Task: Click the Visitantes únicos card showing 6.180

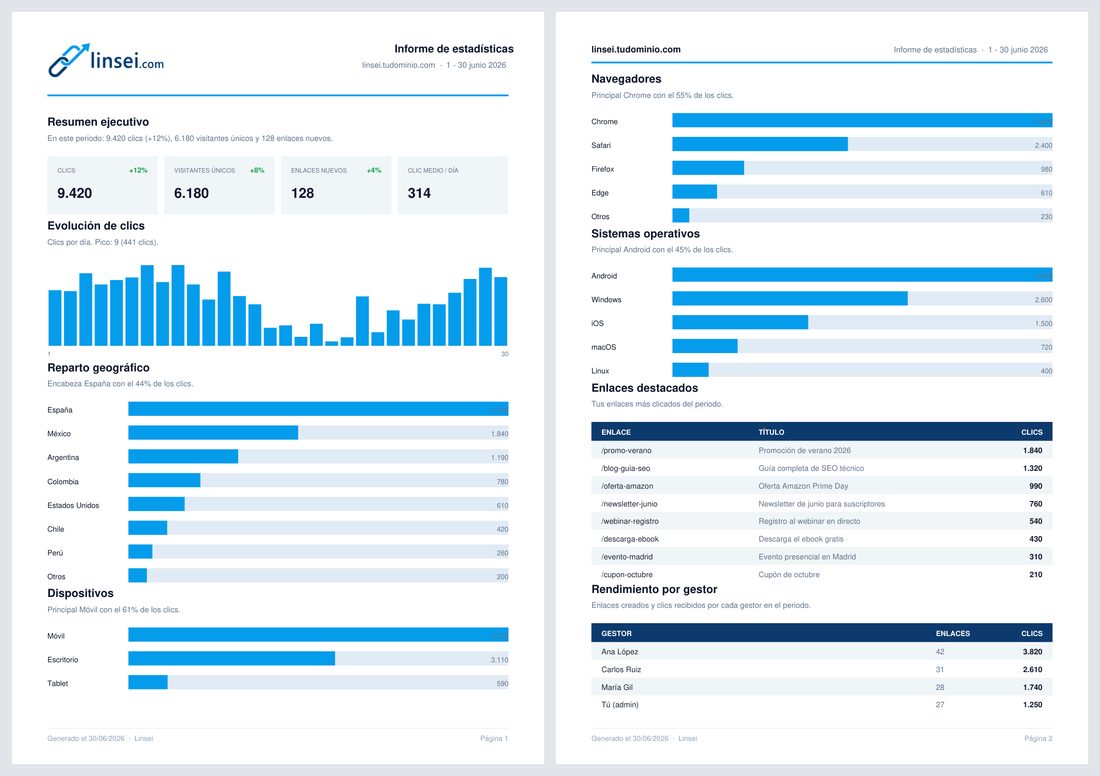Action: tap(219, 185)
